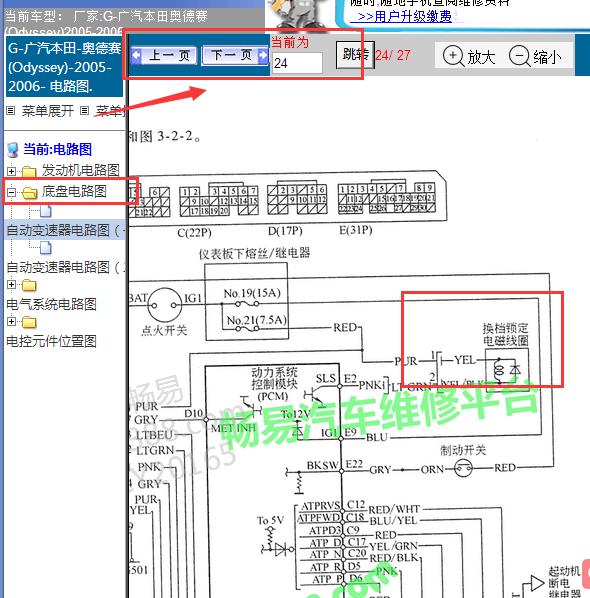Select the highlighted 自动变速器电路图 item
The image size is (590, 598).
(65, 230)
